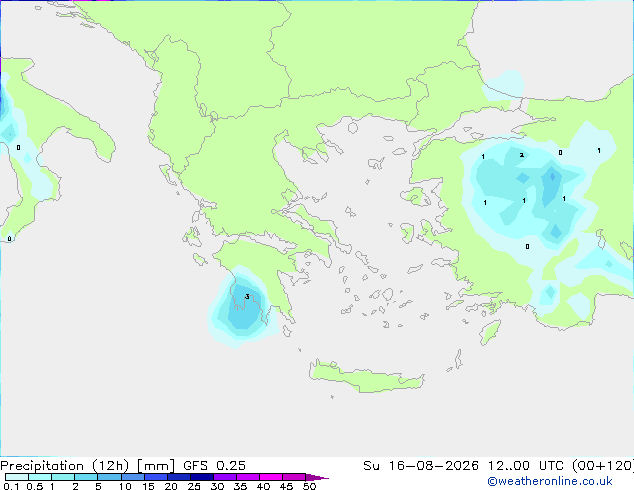The width and height of the screenshot is (634, 490).
Task: Click the '0.5' legend scale label
Action: [x=35, y=486]
